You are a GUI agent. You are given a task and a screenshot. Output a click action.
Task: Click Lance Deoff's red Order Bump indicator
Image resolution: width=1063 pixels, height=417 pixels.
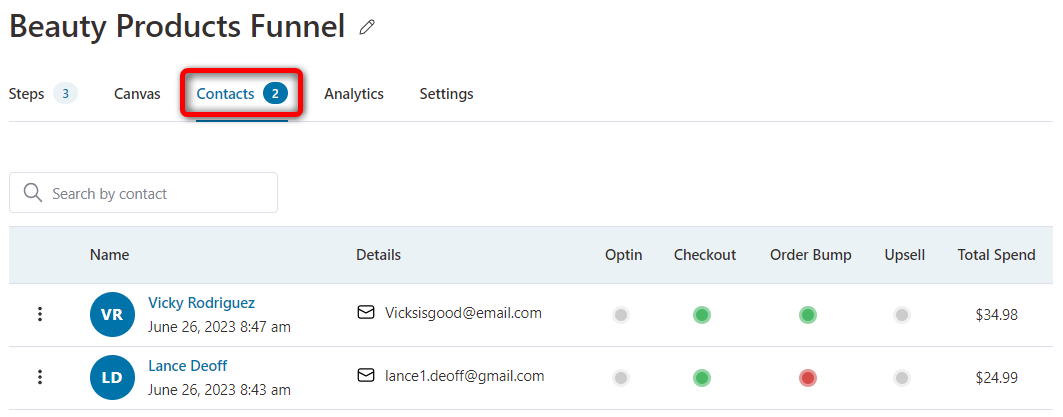(807, 378)
